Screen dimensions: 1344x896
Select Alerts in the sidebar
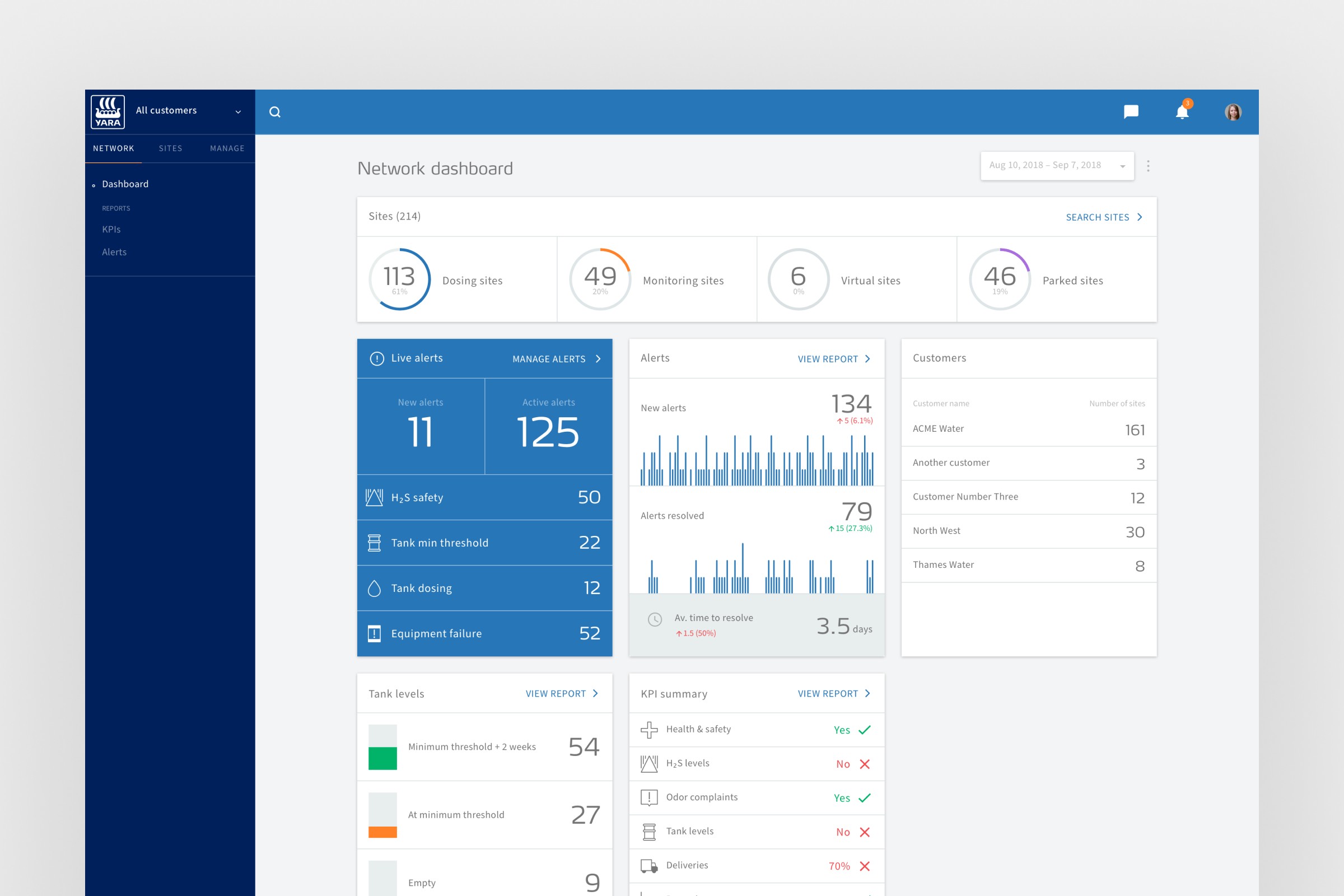[x=114, y=251]
